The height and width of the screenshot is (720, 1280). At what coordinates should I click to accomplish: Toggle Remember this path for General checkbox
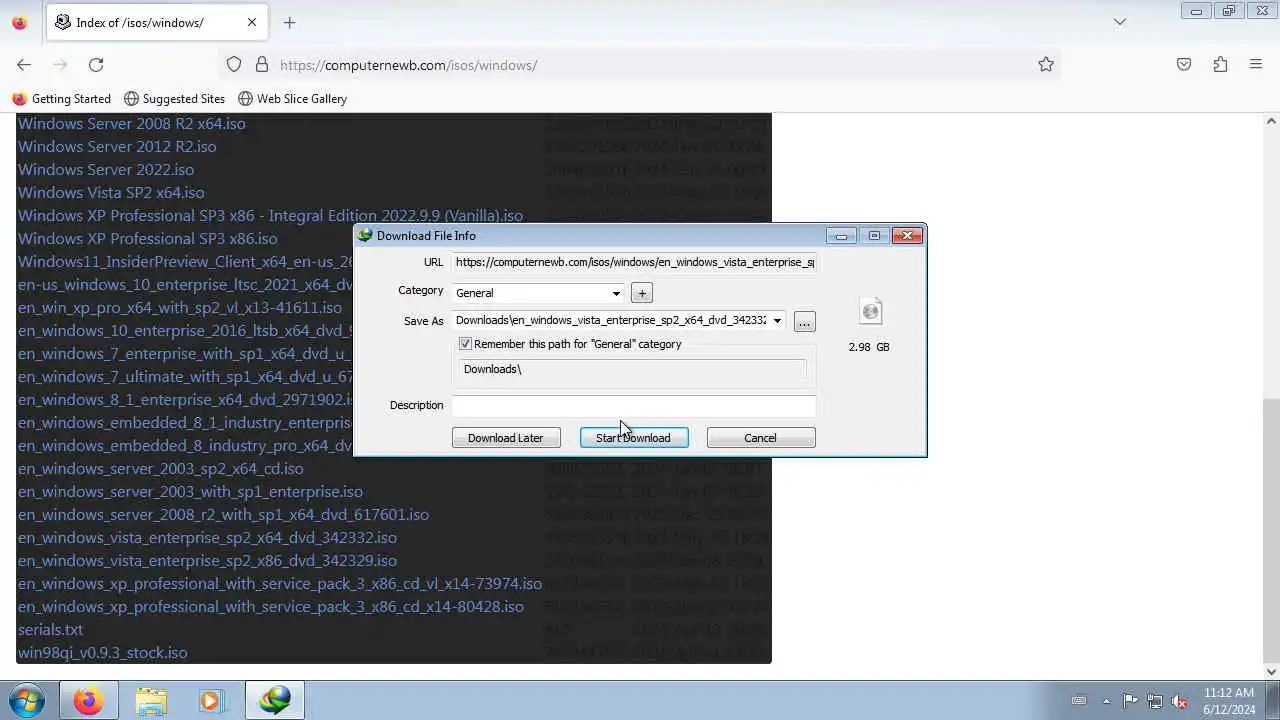click(x=465, y=344)
